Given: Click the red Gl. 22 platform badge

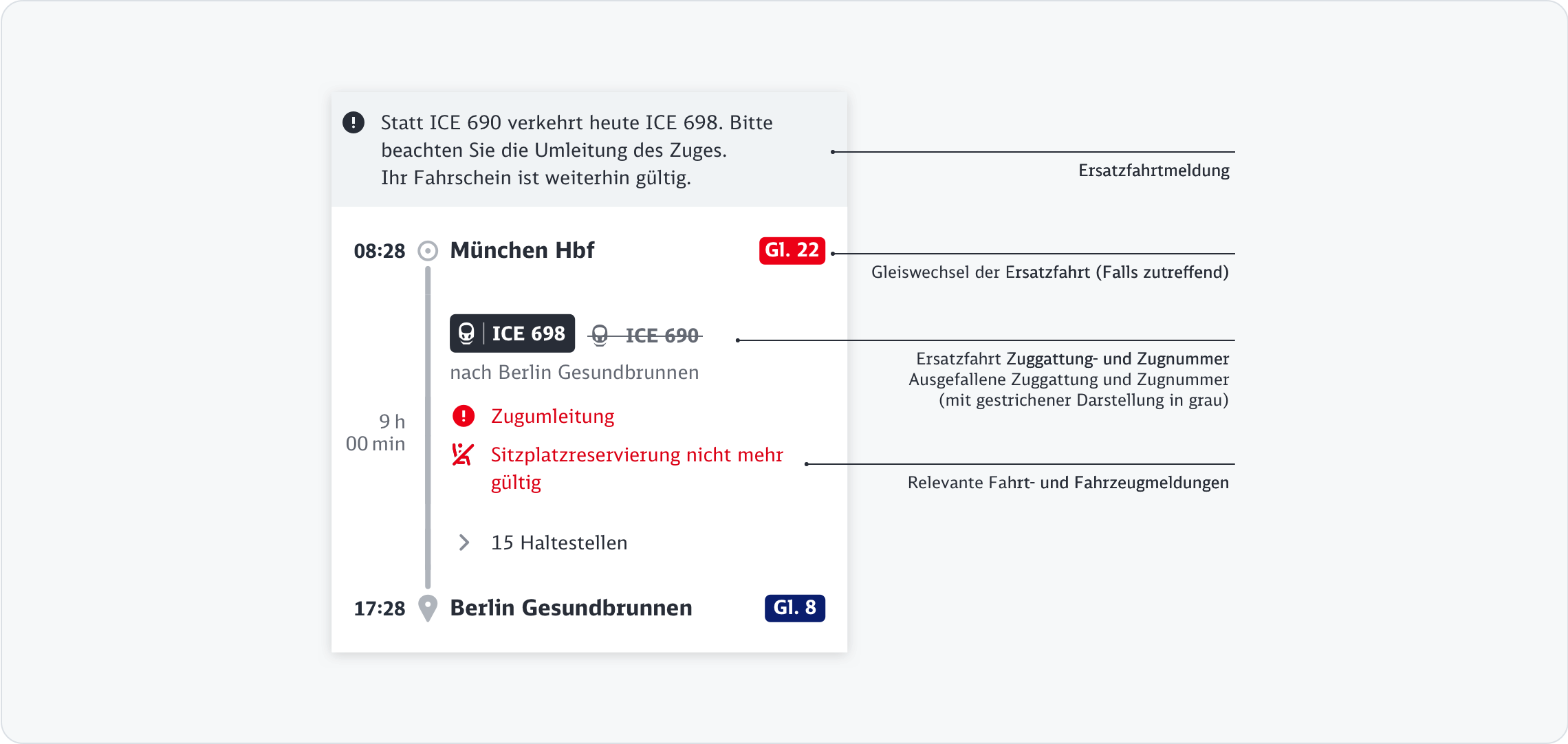Looking at the screenshot, I should click(792, 251).
